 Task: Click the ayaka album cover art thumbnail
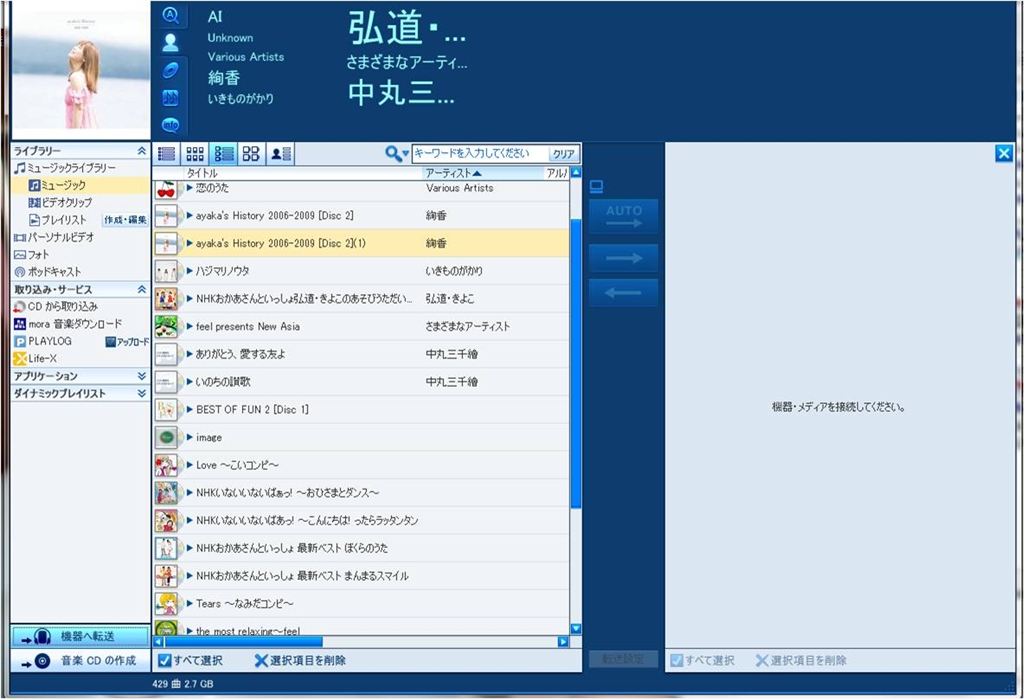coord(81,71)
